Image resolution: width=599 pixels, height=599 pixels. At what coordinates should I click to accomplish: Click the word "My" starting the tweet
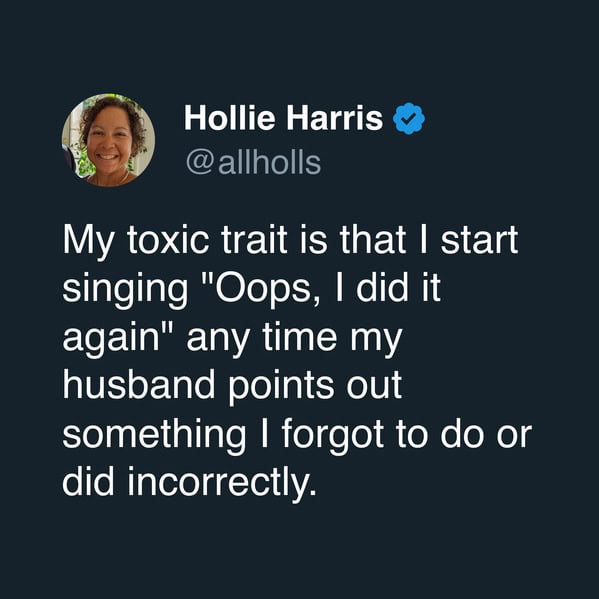(x=88, y=242)
